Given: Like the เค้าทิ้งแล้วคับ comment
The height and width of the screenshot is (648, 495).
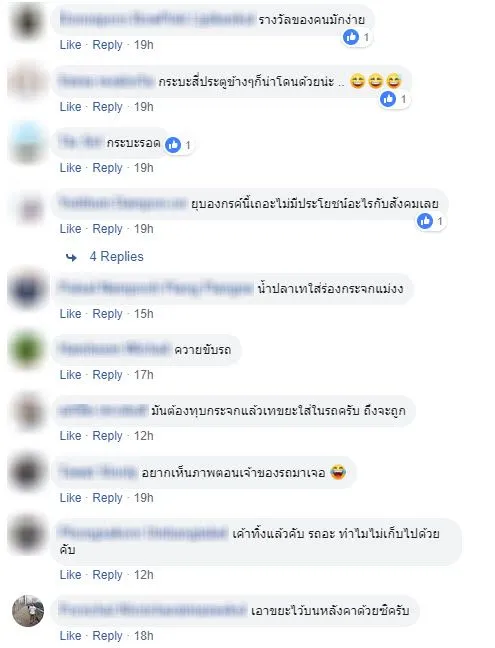Looking at the screenshot, I should [70, 575].
